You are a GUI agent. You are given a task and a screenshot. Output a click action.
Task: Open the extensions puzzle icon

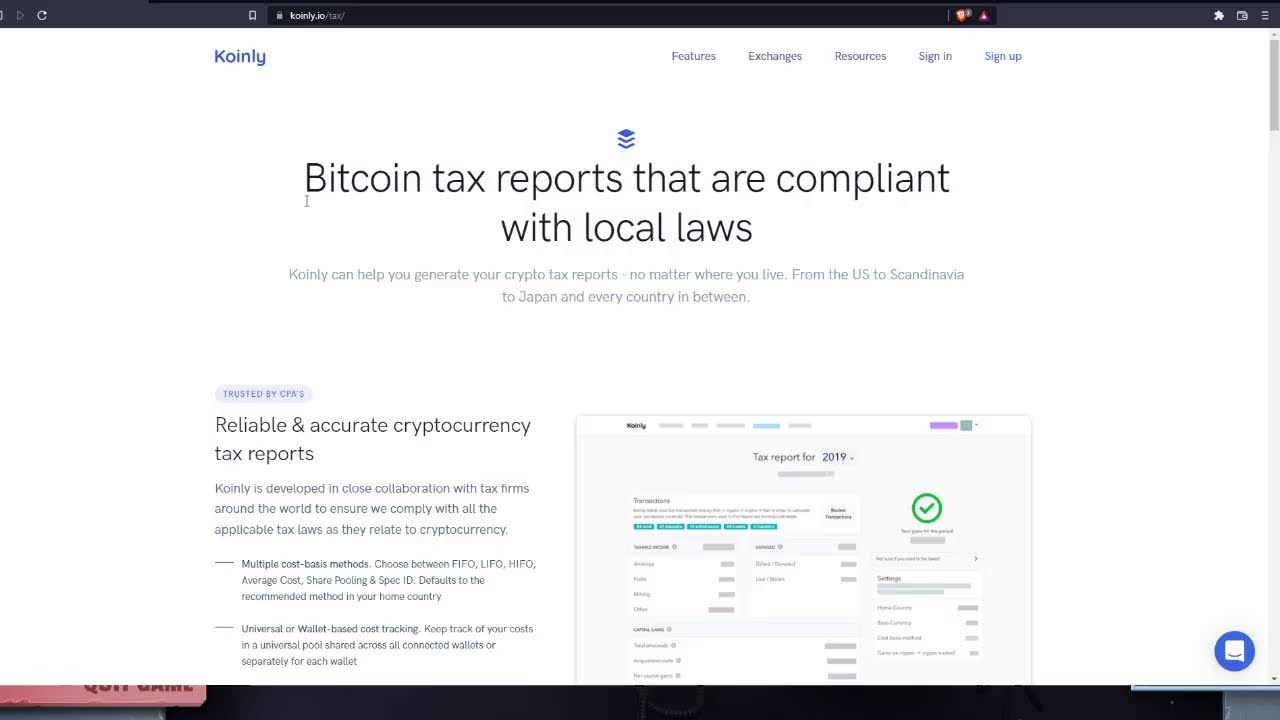click(x=1219, y=15)
